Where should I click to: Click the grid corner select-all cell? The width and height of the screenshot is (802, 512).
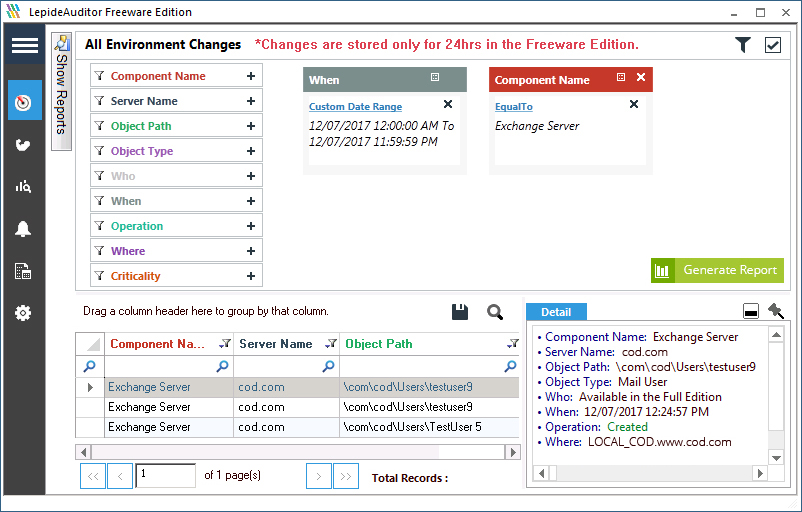pos(90,344)
